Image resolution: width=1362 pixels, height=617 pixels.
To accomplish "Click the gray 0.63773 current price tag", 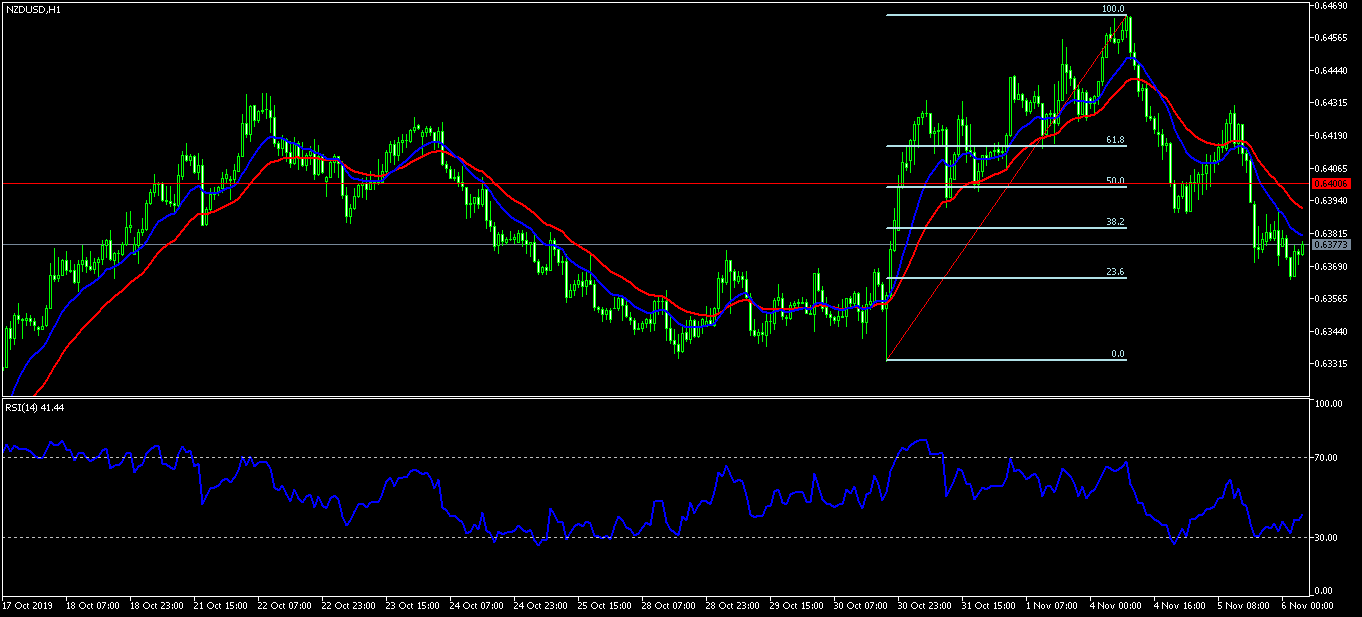I will point(1332,244).
